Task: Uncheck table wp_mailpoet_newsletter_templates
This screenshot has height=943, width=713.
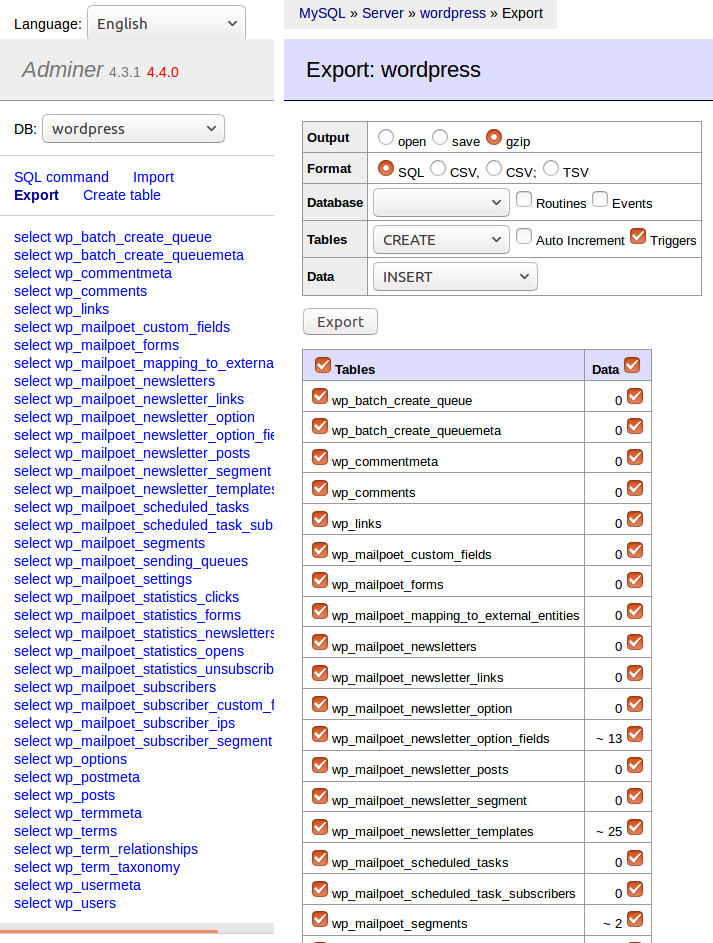Action: pyautogui.click(x=320, y=828)
